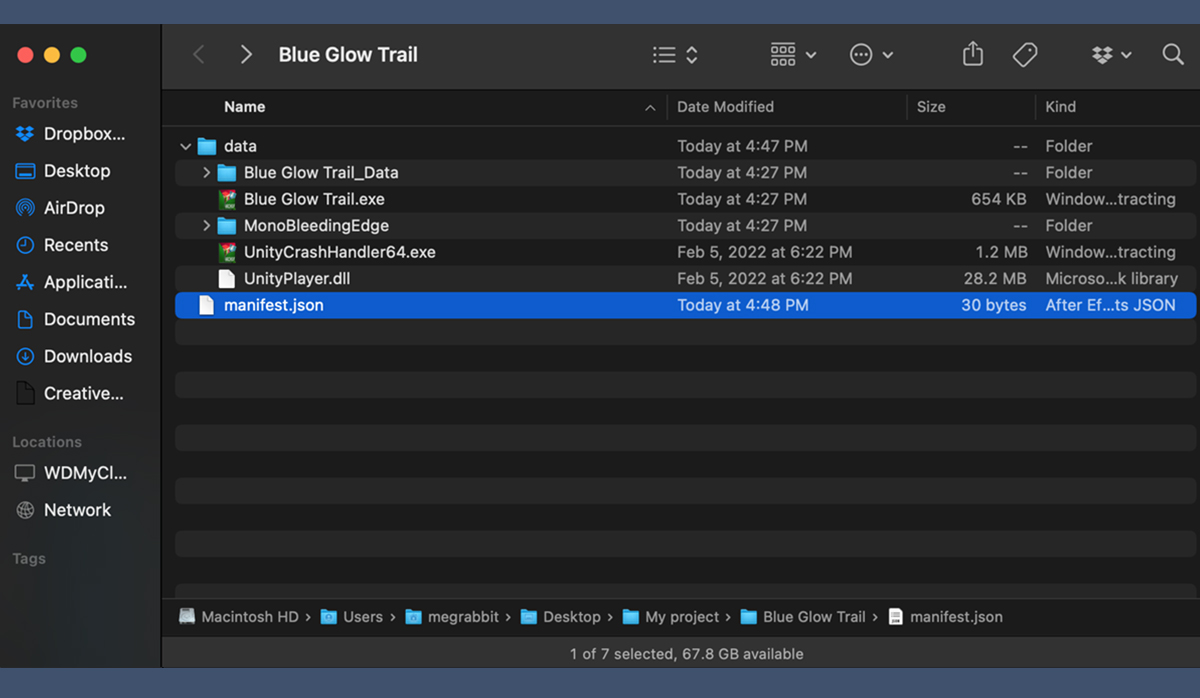Go to Documents in the sidebar

pos(89,319)
